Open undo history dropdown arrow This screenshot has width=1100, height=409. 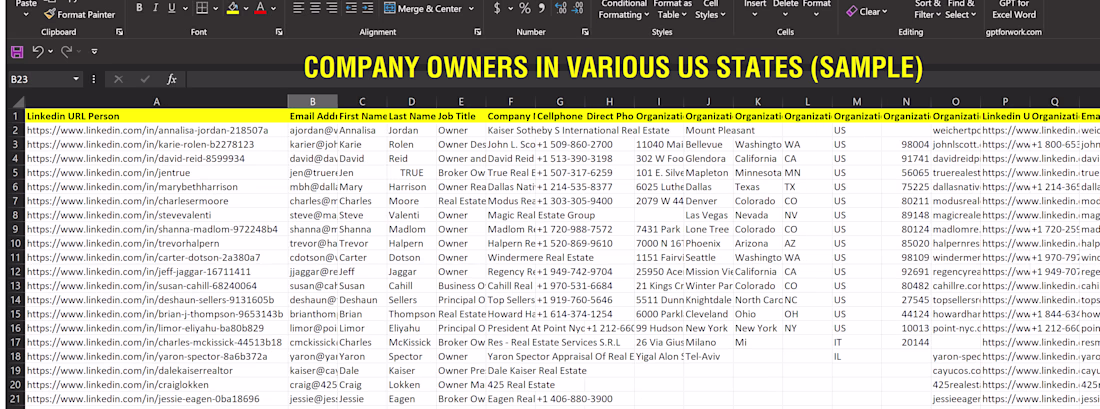[51, 51]
